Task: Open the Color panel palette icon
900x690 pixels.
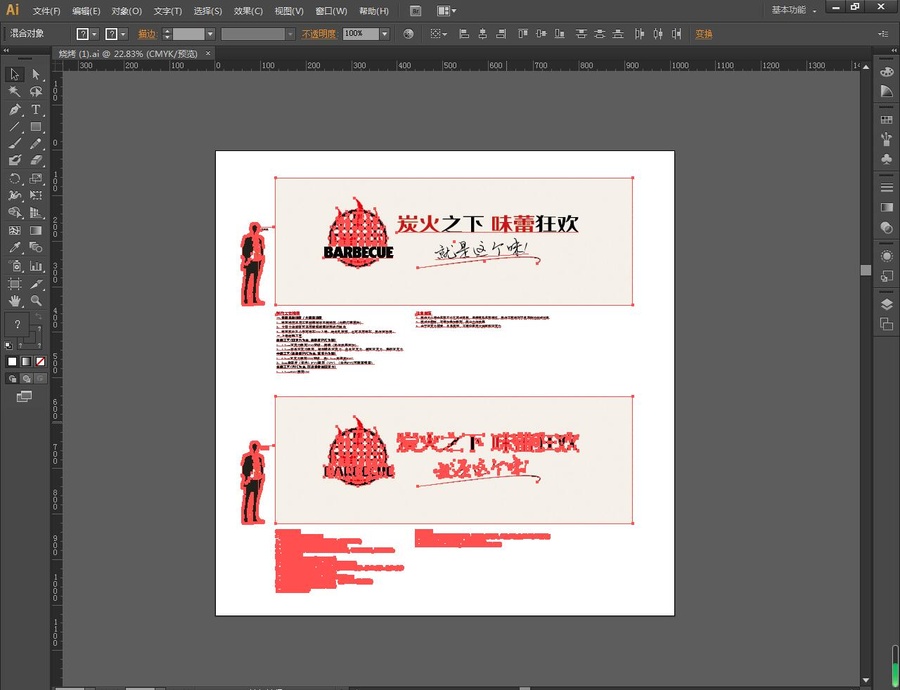Action: click(x=886, y=72)
